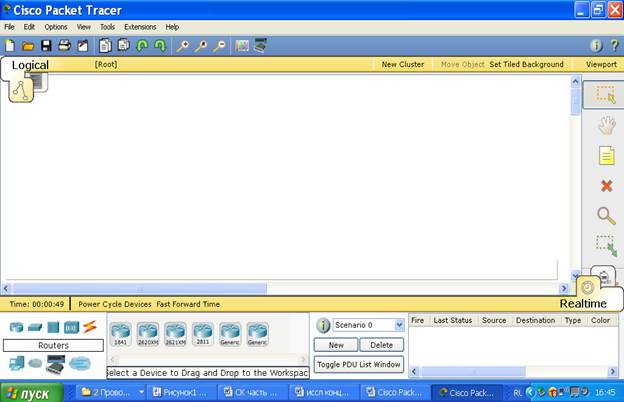Reset zoom with the middle magnifier icon
The image size is (624, 402).
(201, 46)
